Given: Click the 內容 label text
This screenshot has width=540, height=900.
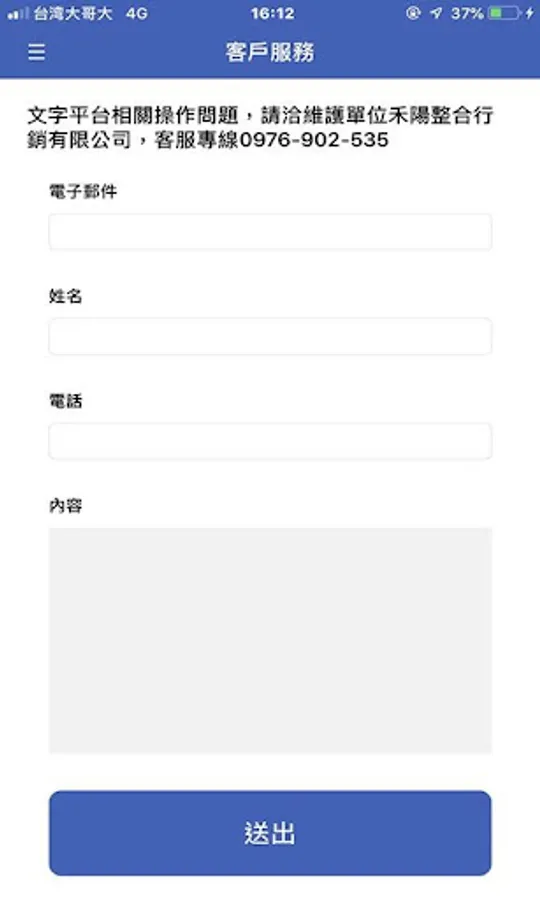Looking at the screenshot, I should [x=66, y=506].
